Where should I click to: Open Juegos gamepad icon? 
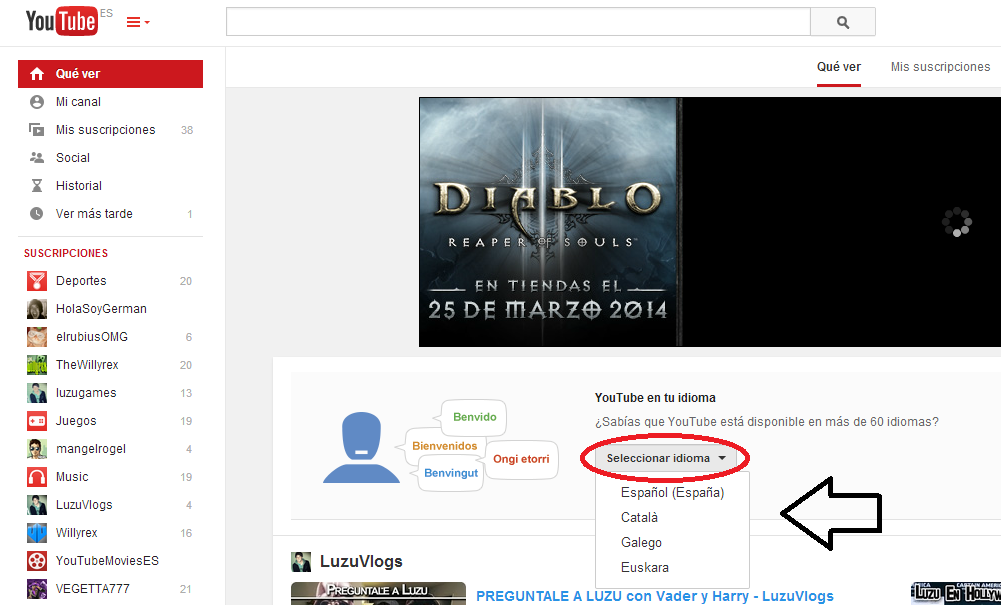tap(37, 421)
